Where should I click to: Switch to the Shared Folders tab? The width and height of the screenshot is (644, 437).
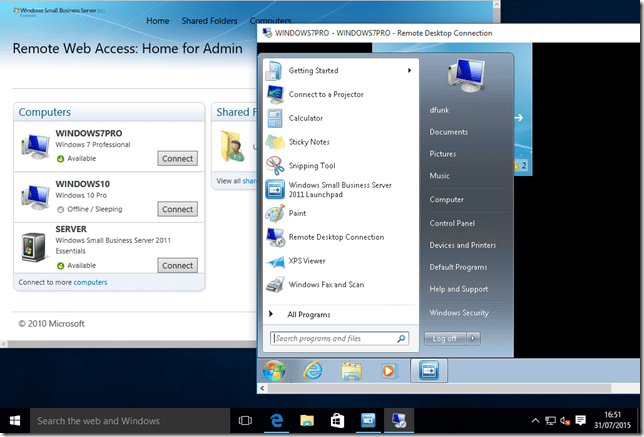tap(209, 21)
